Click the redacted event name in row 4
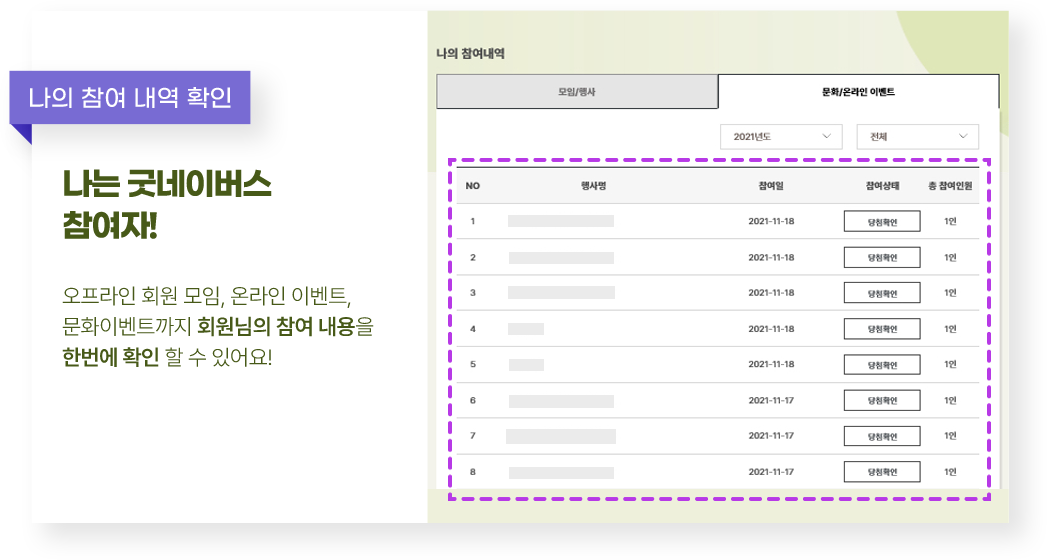This screenshot has width=1047, height=560. pyautogui.click(x=526, y=328)
